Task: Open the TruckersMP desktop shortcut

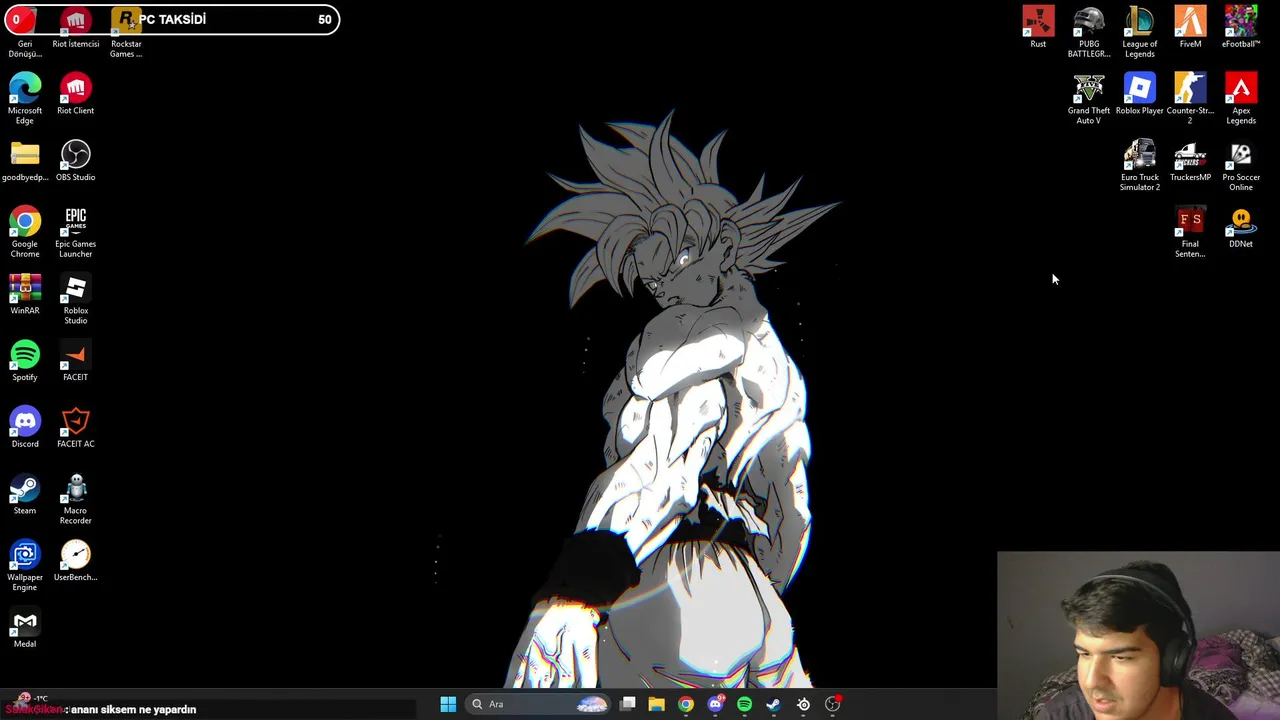Action: [1190, 160]
